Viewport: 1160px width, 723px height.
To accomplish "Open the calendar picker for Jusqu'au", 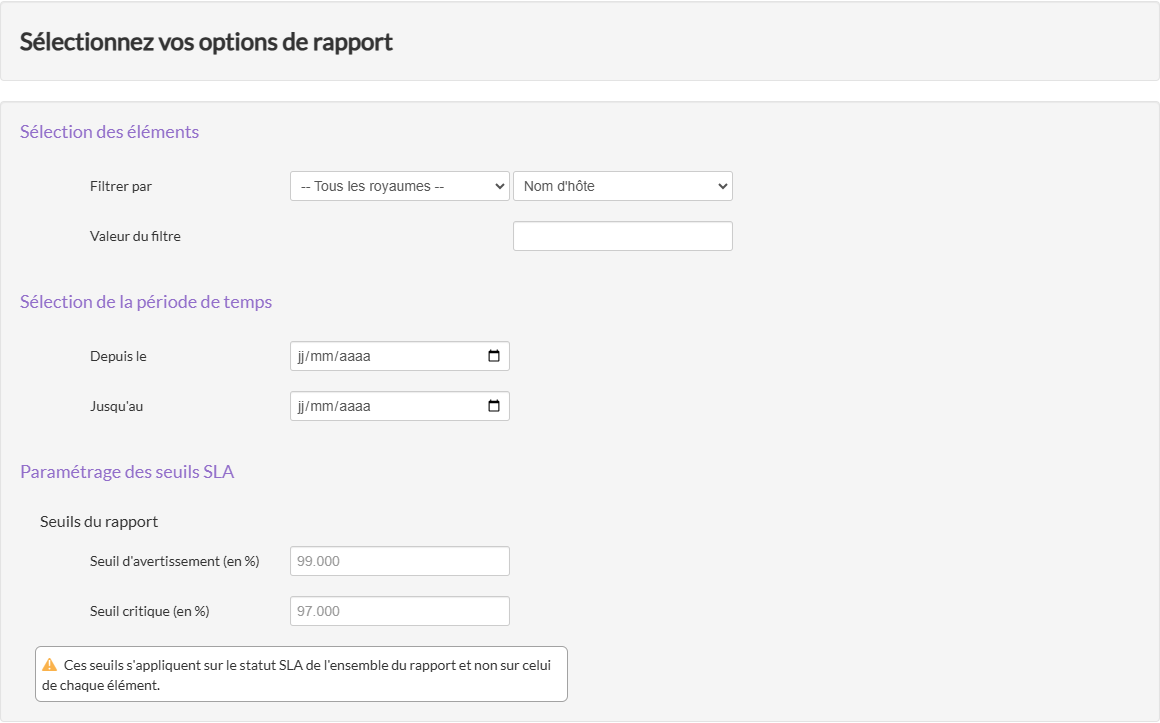I will (493, 406).
